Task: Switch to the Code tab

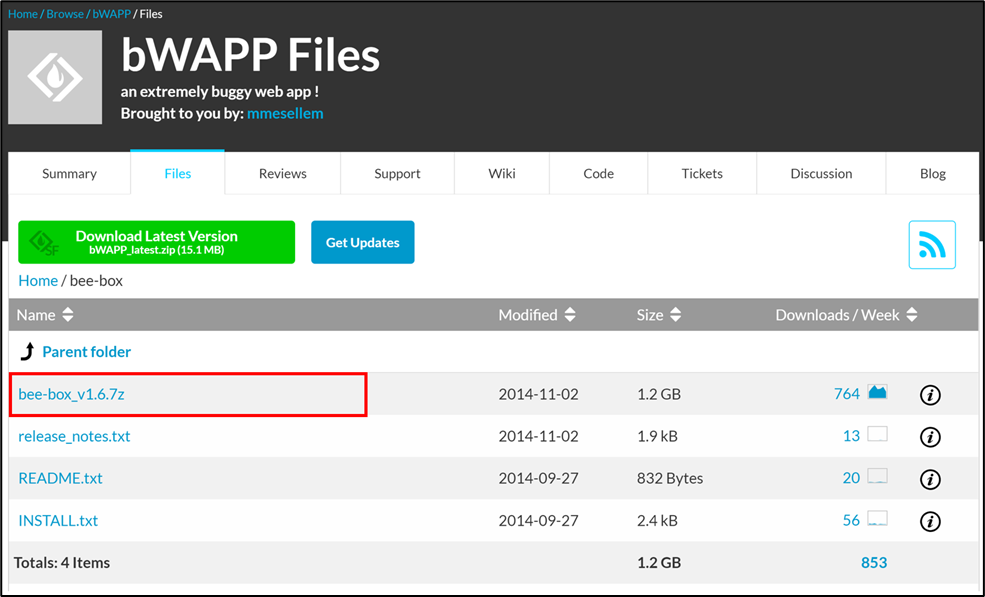Action: 598,173
